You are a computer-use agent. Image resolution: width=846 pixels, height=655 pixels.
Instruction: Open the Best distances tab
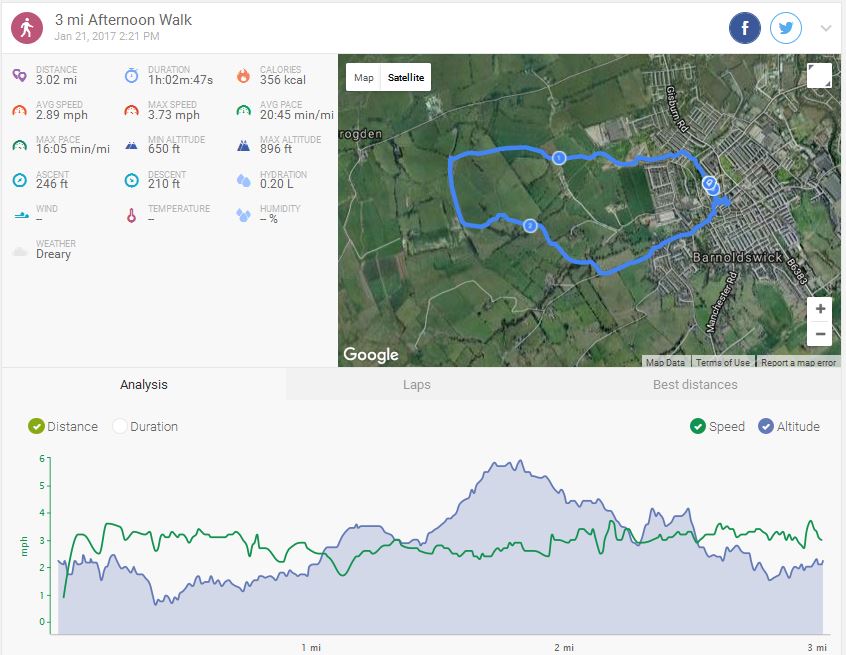(694, 384)
